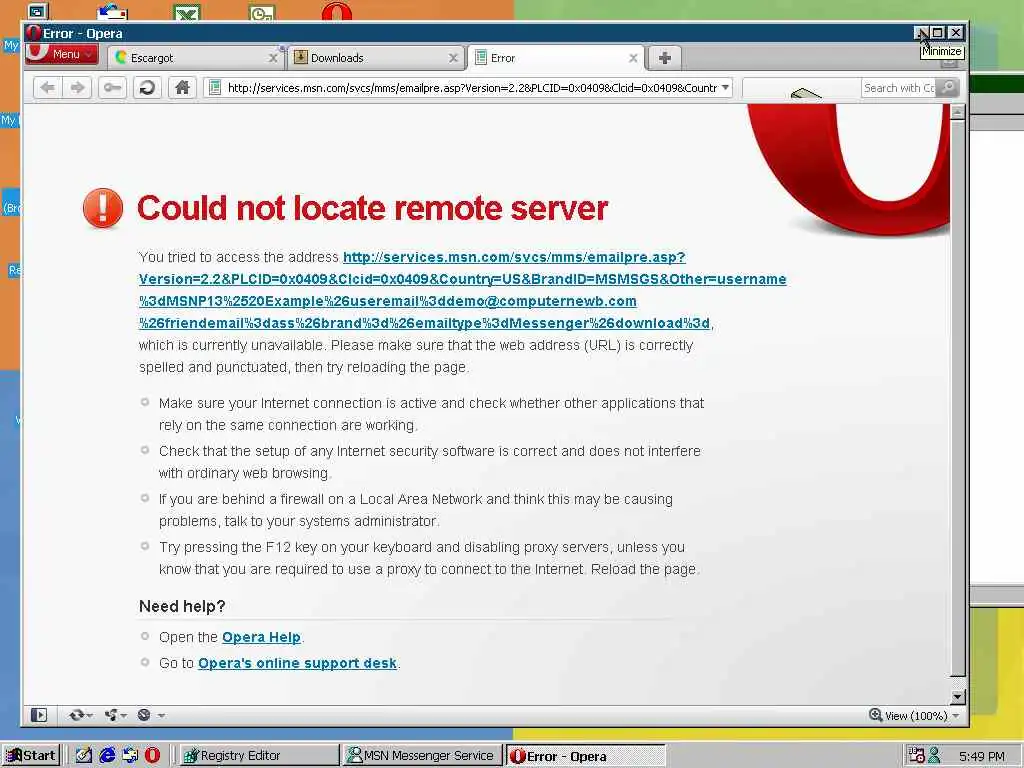
Task: Close the Error tab
Action: tap(633, 58)
